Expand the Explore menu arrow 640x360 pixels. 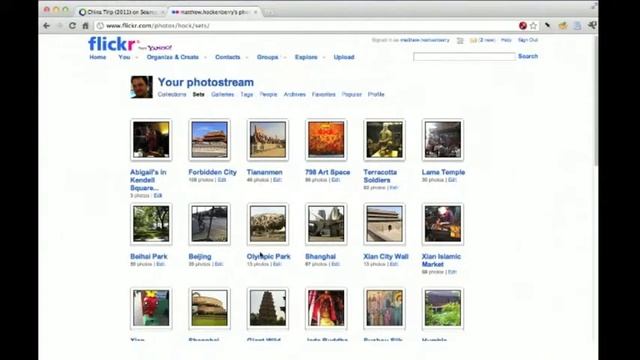click(x=324, y=58)
